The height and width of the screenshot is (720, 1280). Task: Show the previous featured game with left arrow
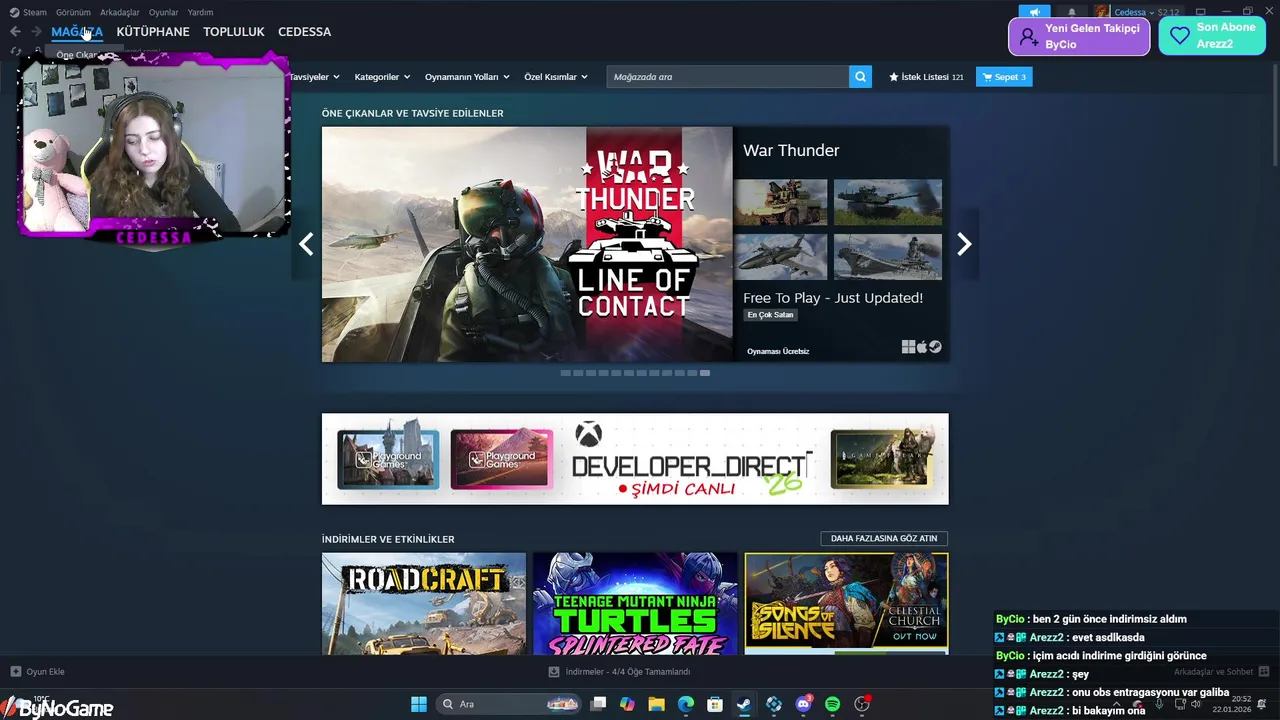(306, 244)
